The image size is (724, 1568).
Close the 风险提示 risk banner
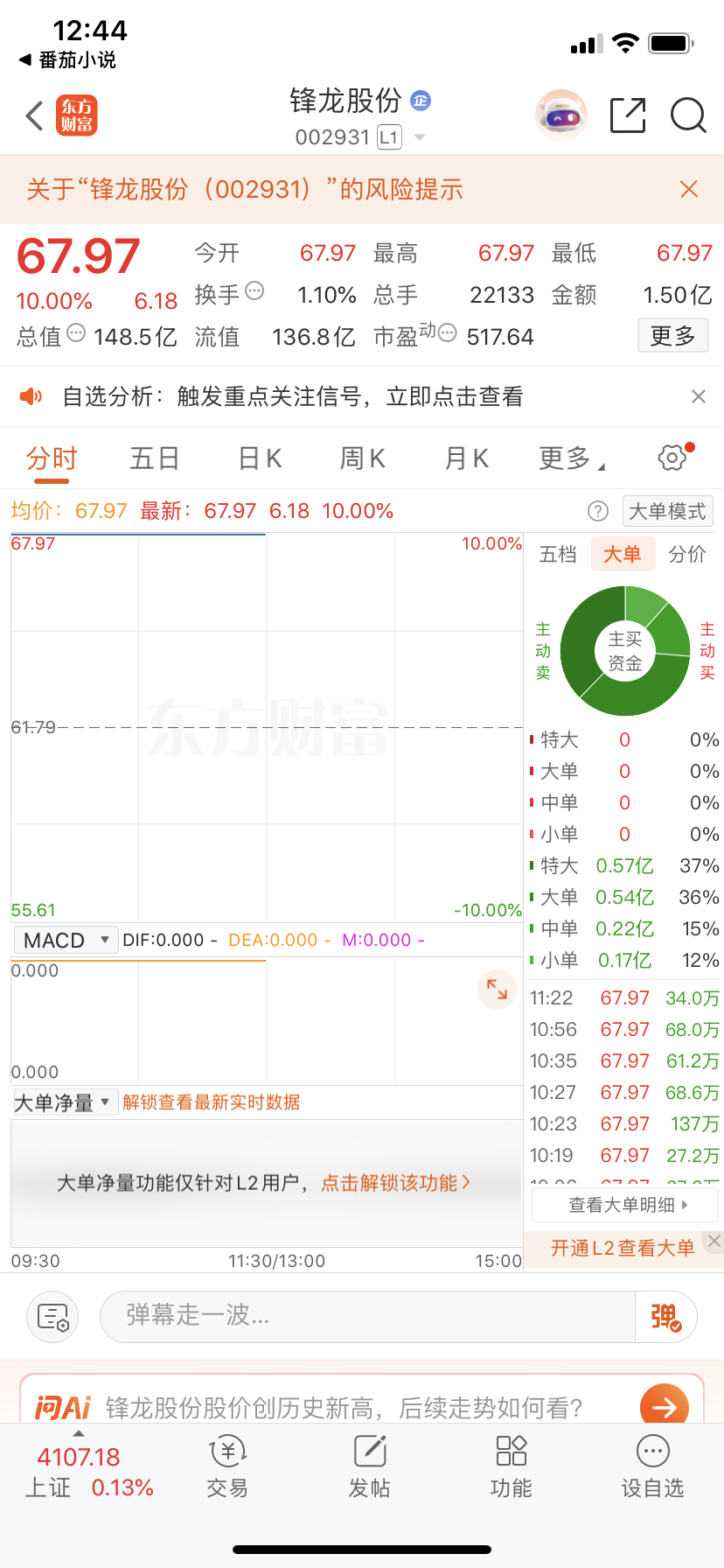click(689, 189)
